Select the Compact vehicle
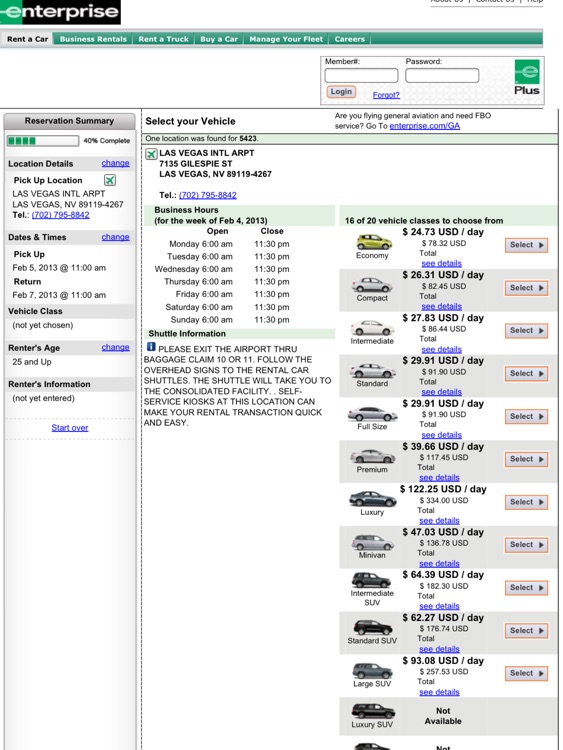Viewport: 563px width, 750px height. pyautogui.click(x=526, y=288)
